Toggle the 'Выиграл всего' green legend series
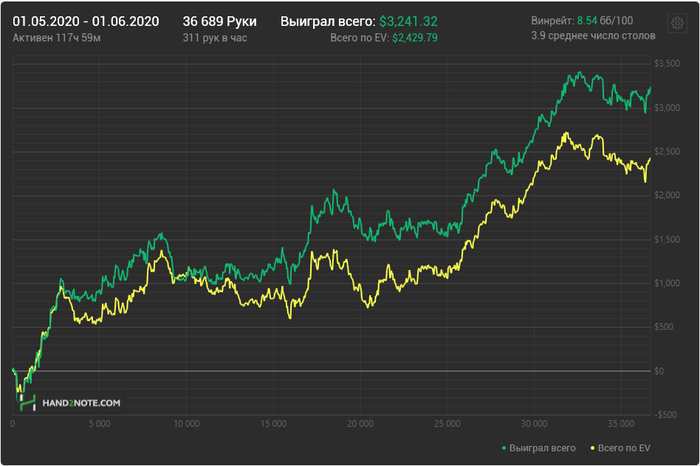 coord(539,448)
